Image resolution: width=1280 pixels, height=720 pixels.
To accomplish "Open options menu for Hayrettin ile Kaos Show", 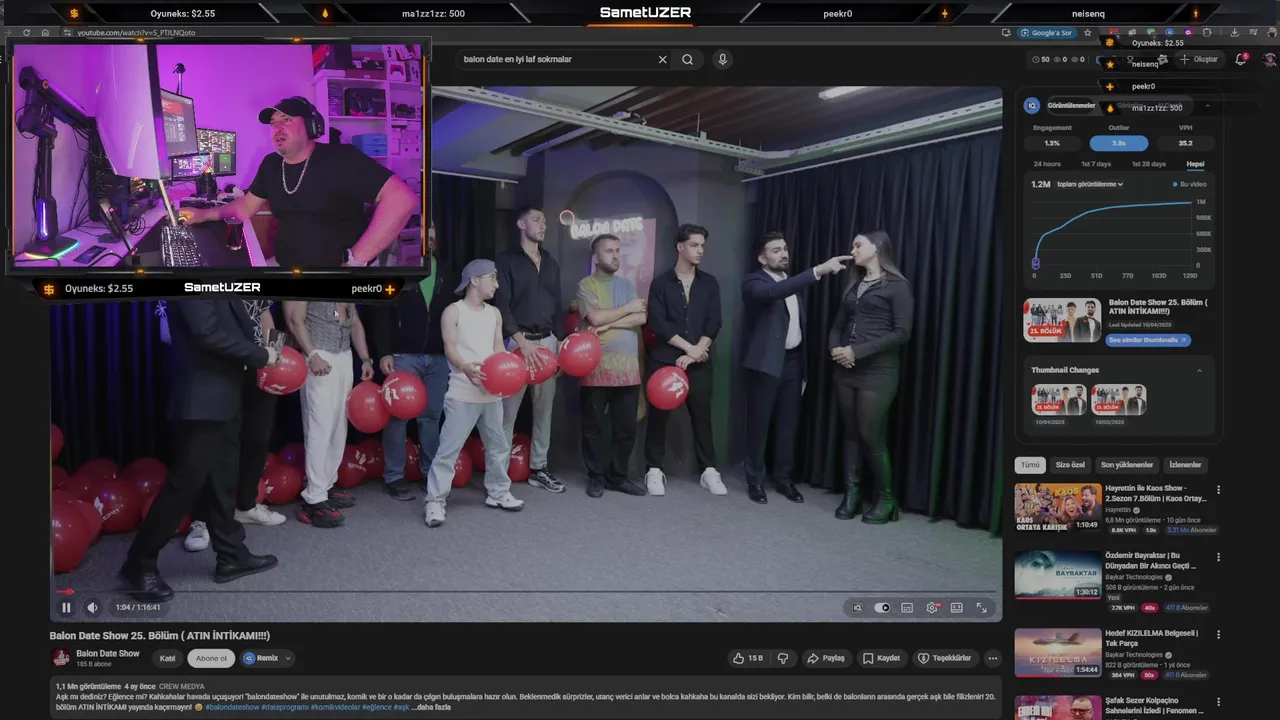I will pos(1218,490).
